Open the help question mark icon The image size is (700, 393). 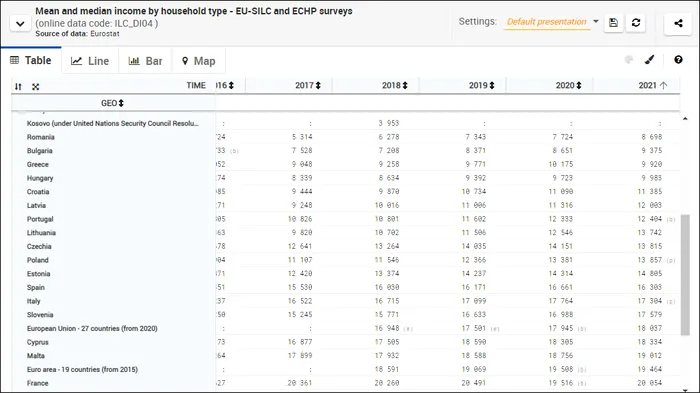(x=678, y=60)
